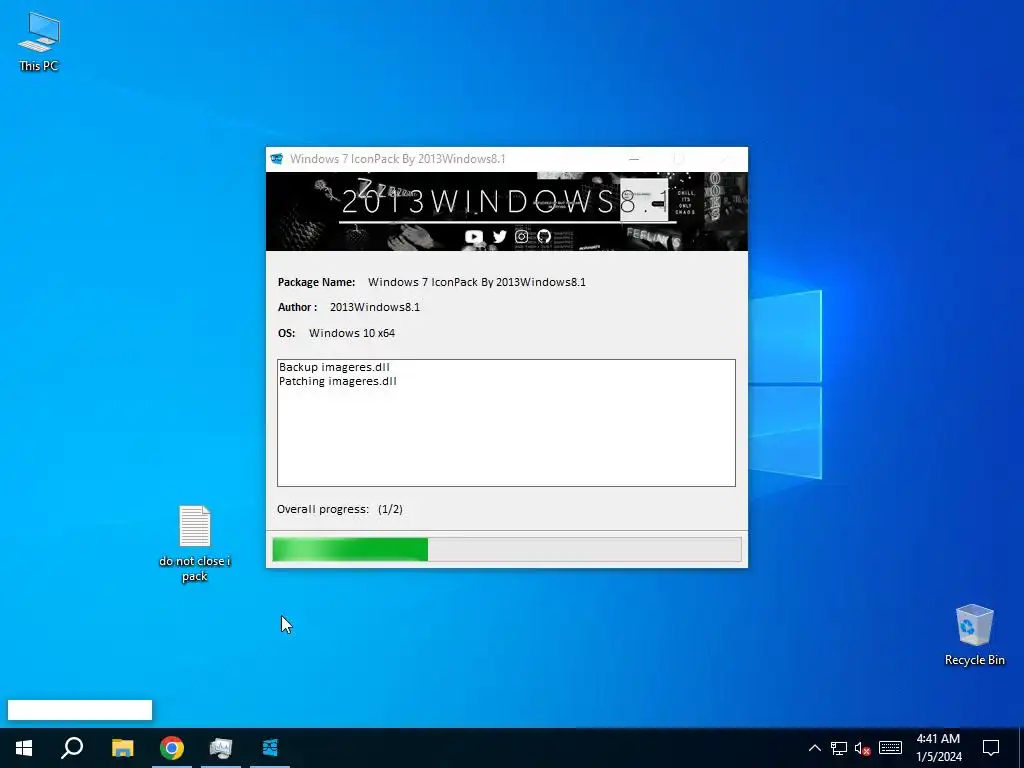
Task: Click the muted volume tray icon
Action: pyautogui.click(x=862, y=748)
